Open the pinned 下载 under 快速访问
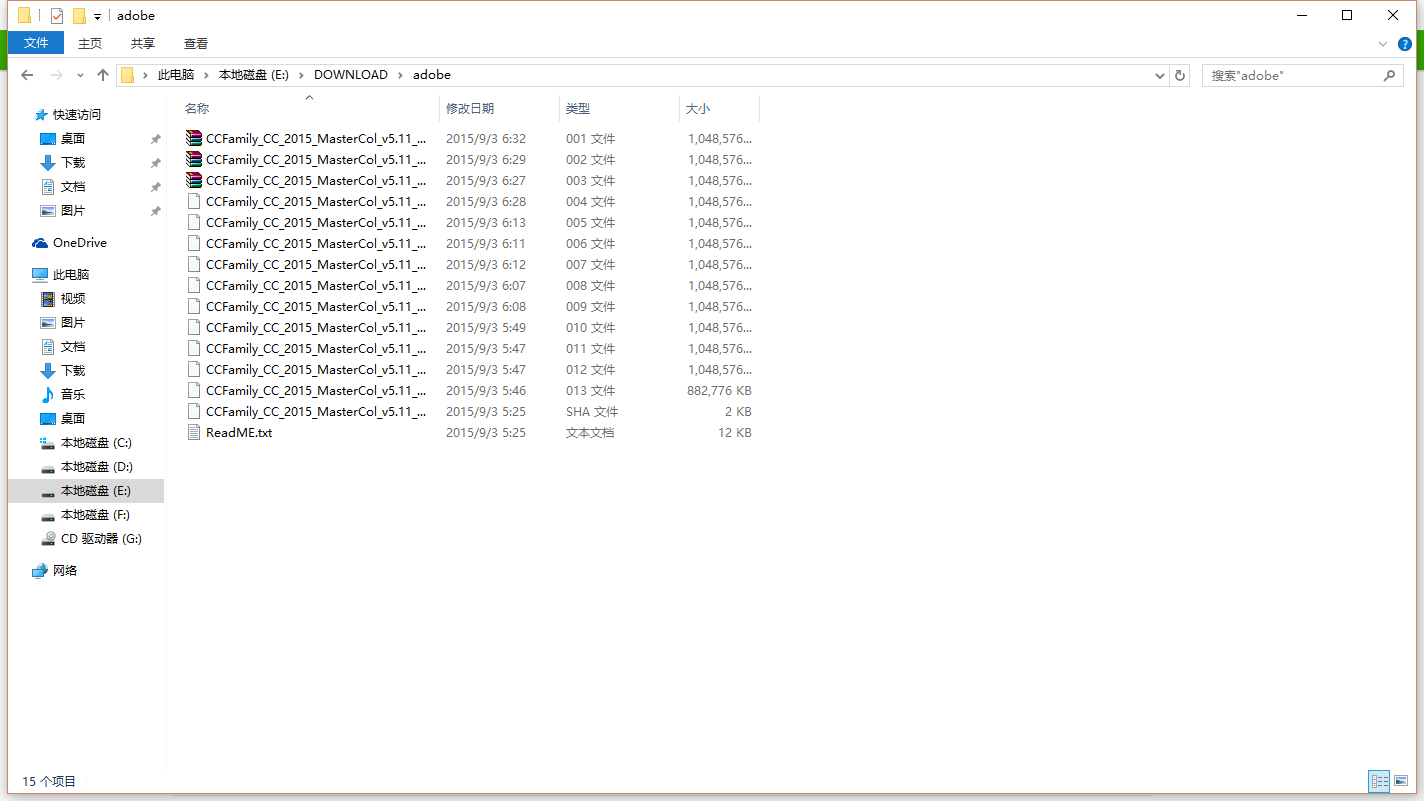This screenshot has width=1424, height=801. (73, 163)
